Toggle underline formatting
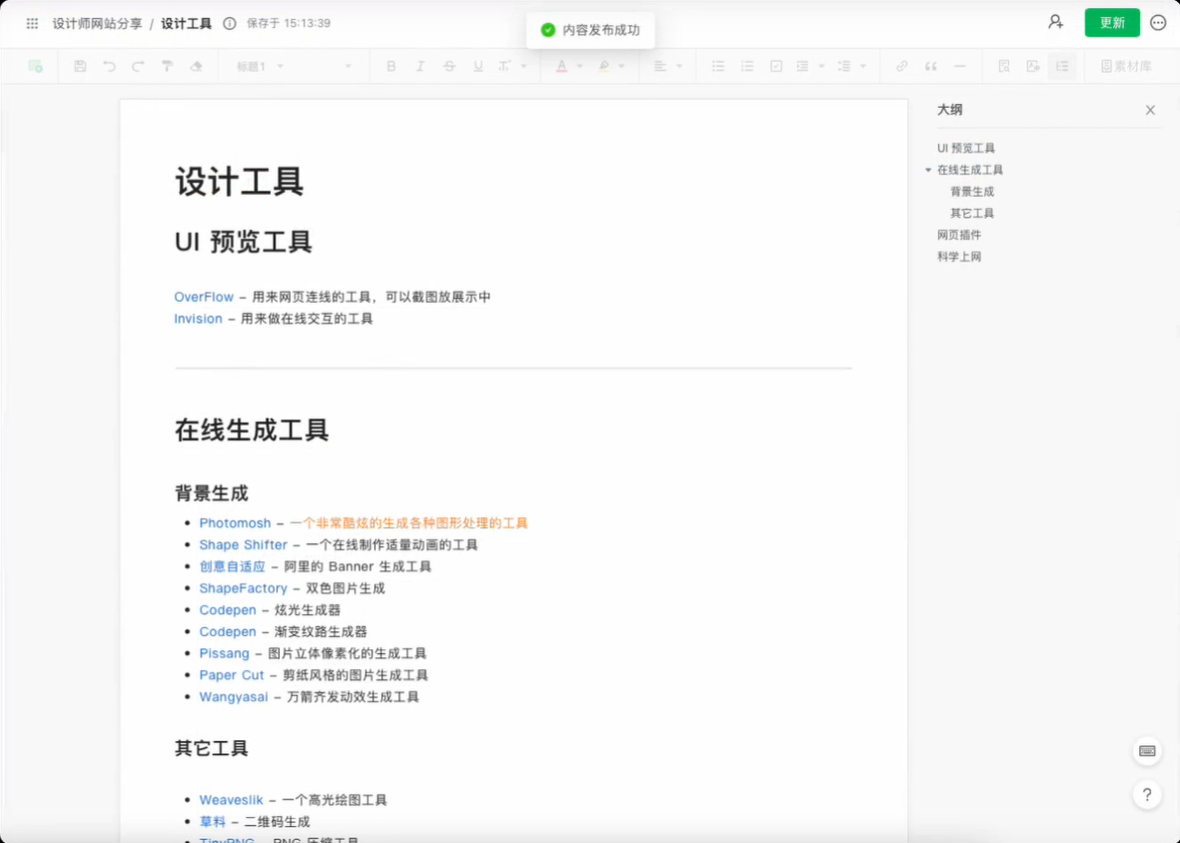1180x843 pixels. tap(478, 66)
